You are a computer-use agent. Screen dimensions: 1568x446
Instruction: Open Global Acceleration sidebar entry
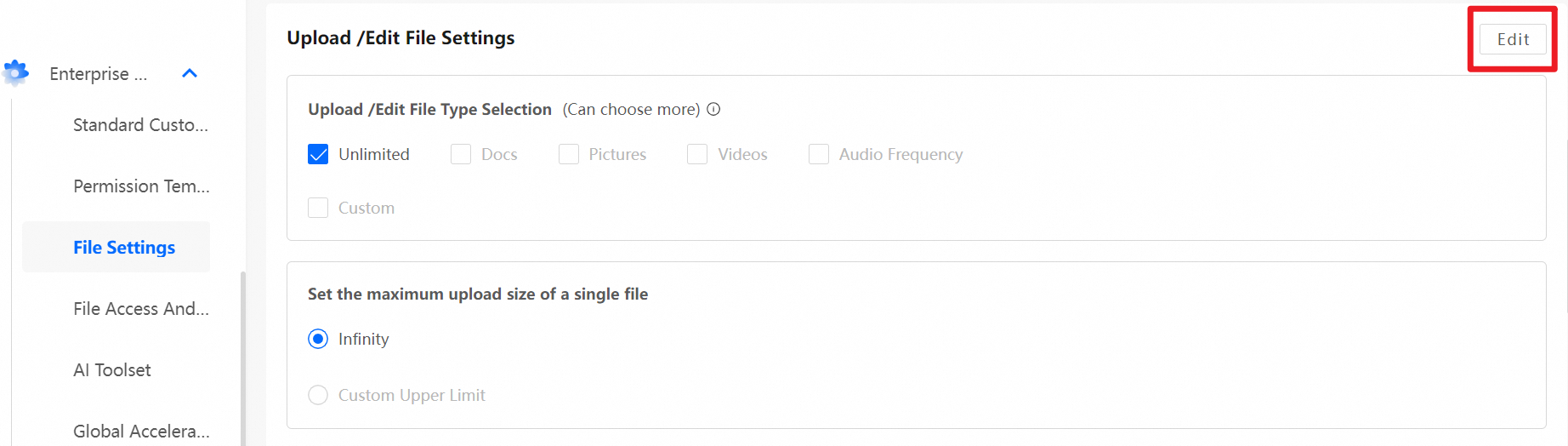click(141, 432)
